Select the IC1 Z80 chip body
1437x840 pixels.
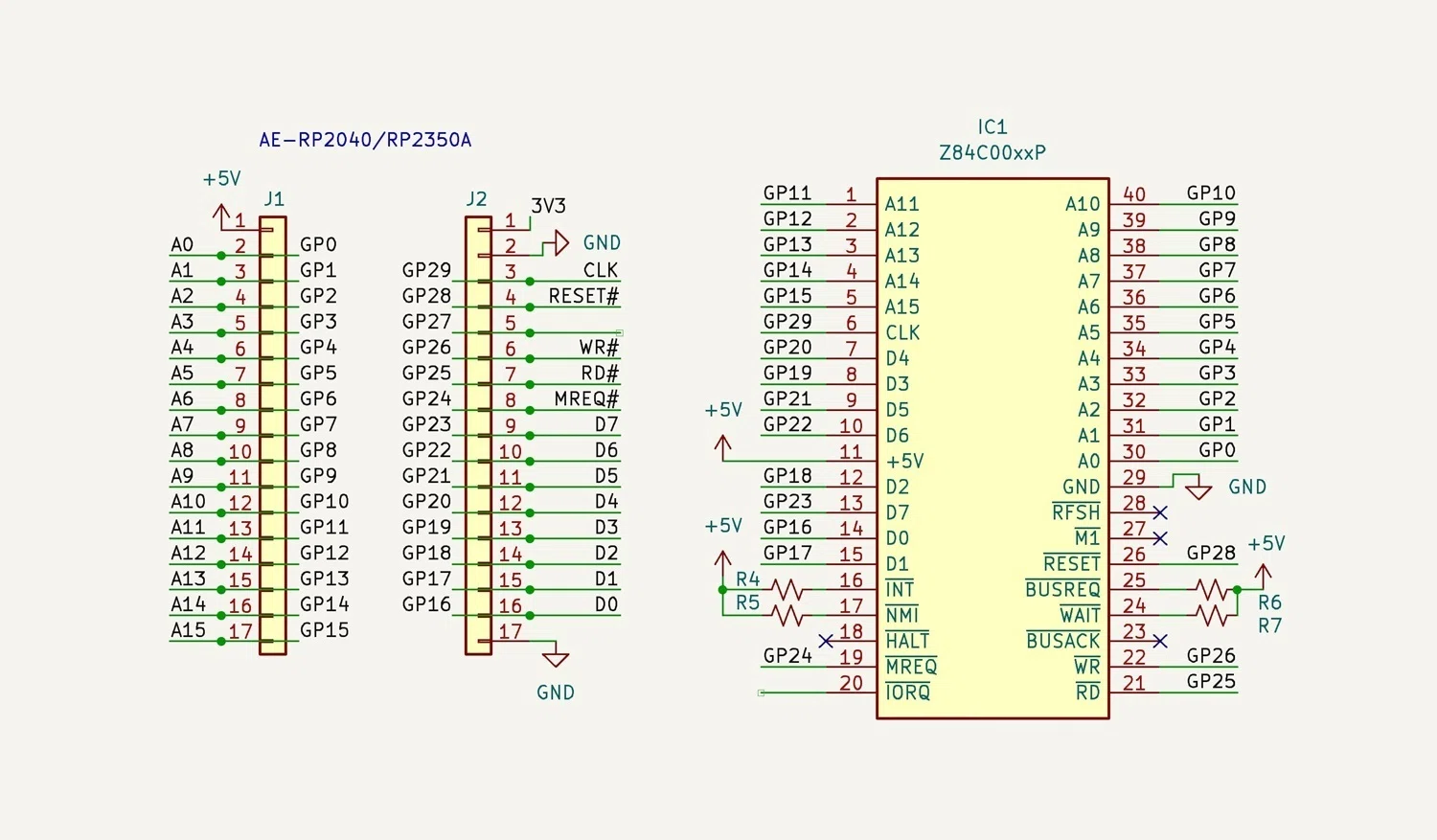point(992,448)
